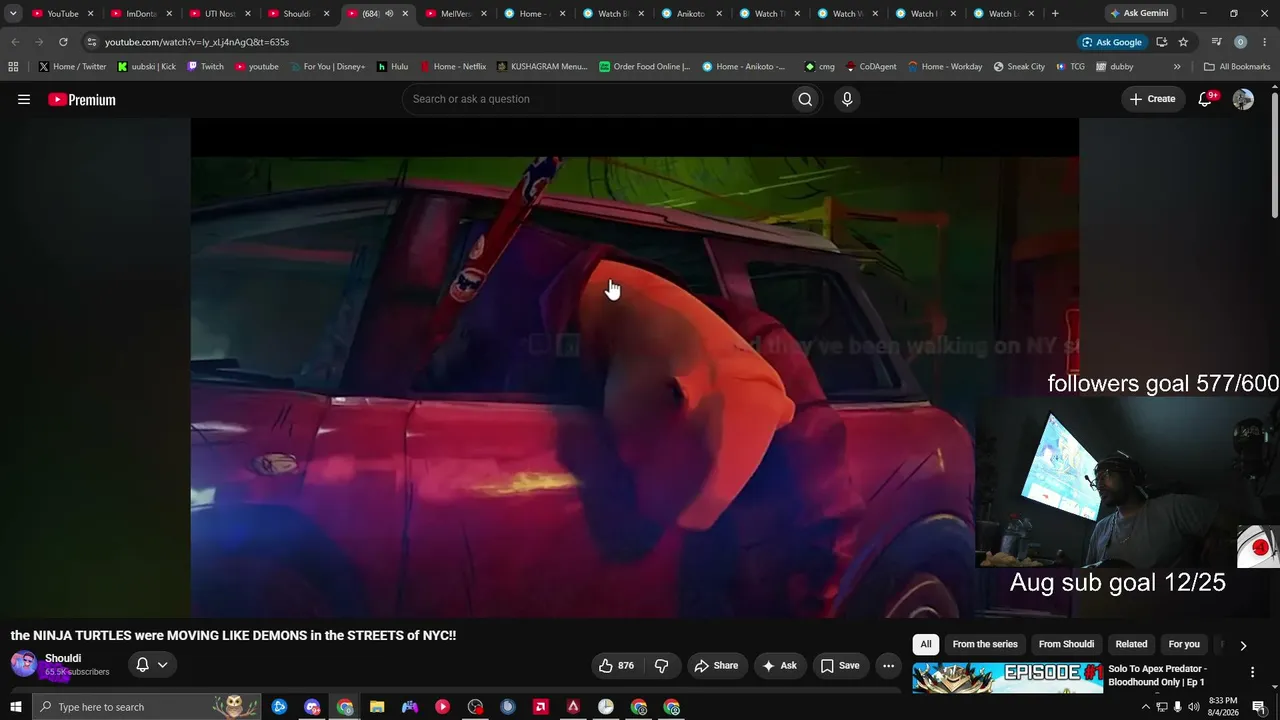Open Chrome three-dot menu
This screenshot has width=1280, height=720.
pyautogui.click(x=1264, y=42)
